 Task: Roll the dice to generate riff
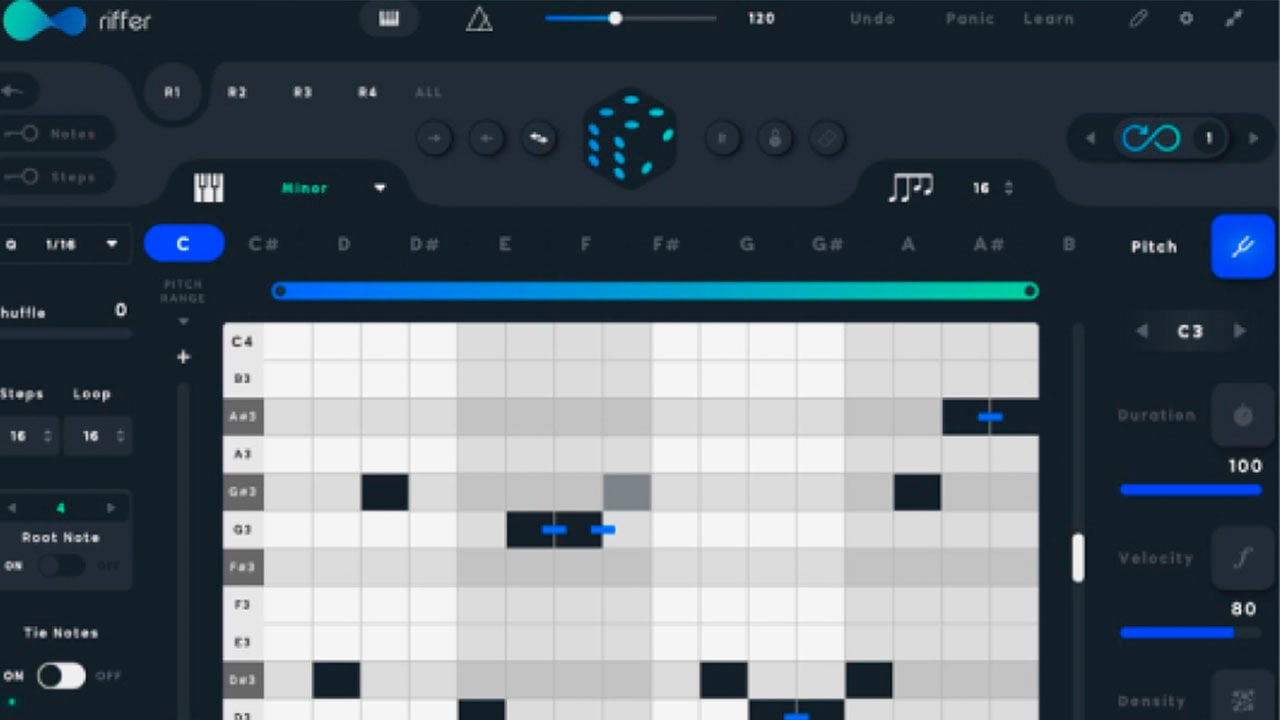coord(630,138)
